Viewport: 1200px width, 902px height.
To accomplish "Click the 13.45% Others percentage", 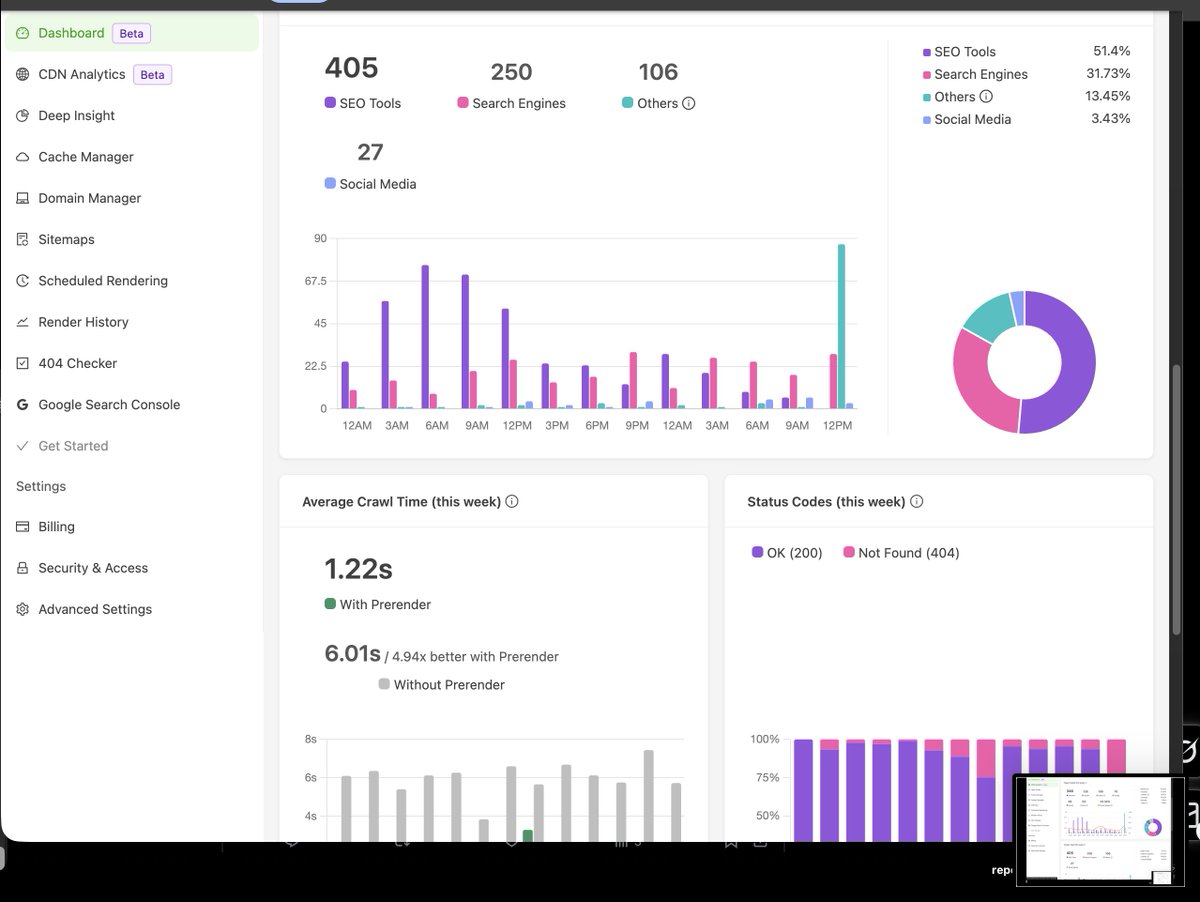I will [1108, 96].
